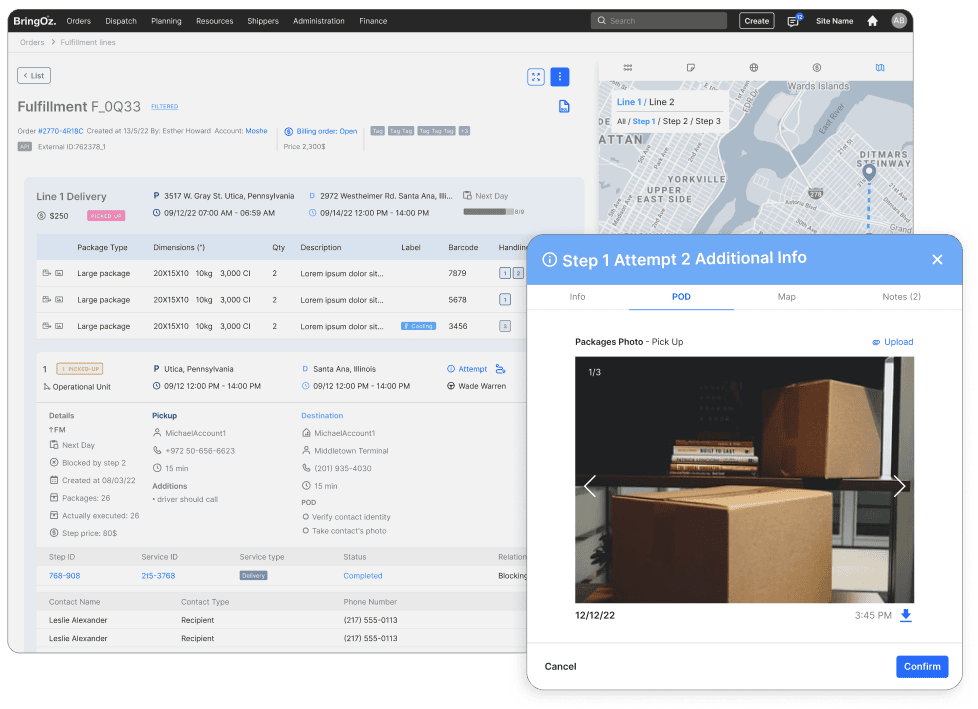The width and height of the screenshot is (978, 709).
Task: Open the notes icon in map panel
Action: pos(690,67)
